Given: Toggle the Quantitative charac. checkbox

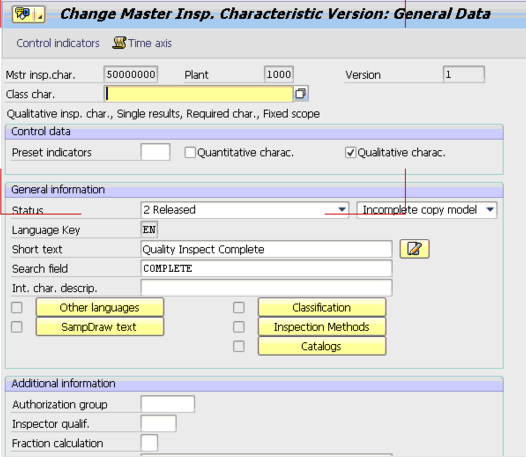Looking at the screenshot, I should pos(190,152).
